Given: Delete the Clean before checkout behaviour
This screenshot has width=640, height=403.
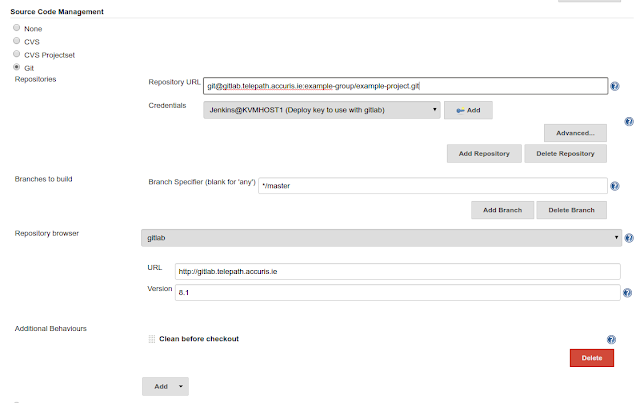Looking at the screenshot, I should (592, 358).
